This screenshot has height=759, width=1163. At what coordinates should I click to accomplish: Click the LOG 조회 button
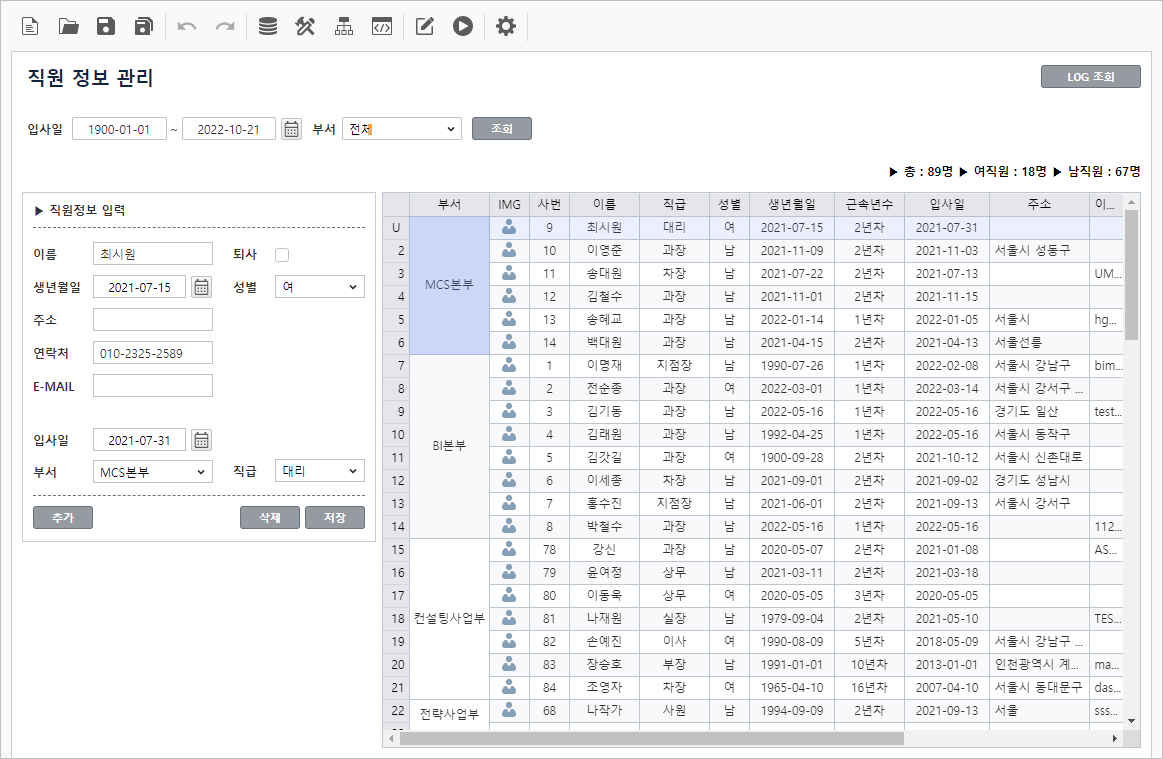coord(1090,77)
